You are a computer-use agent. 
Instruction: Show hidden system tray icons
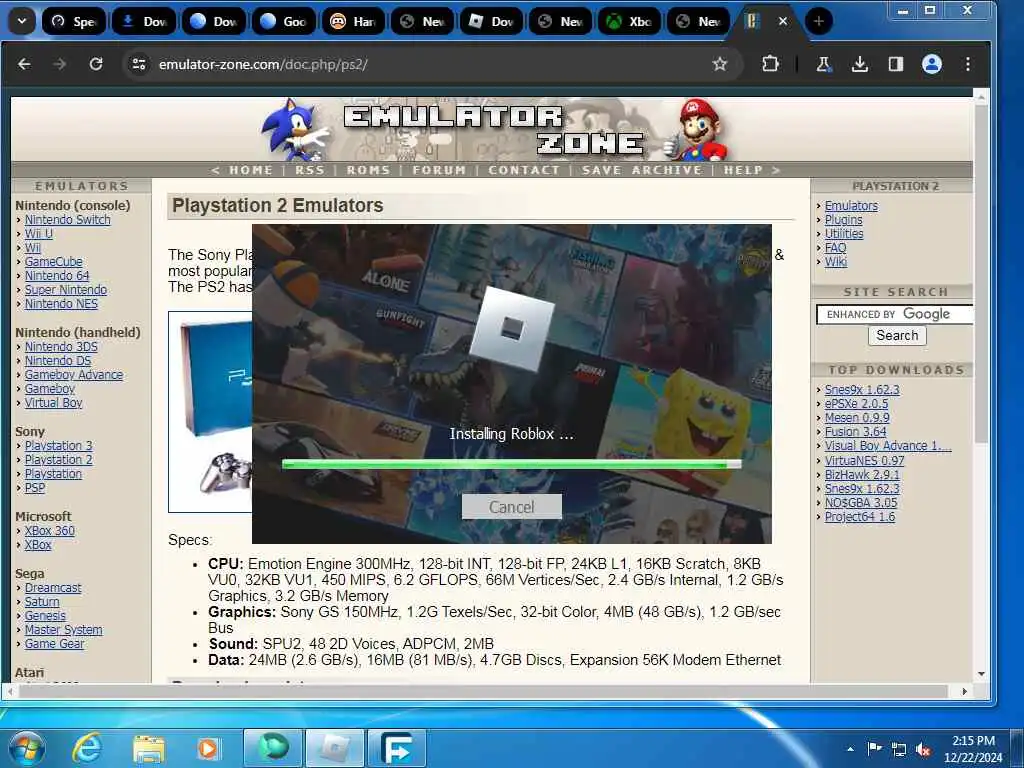click(850, 749)
